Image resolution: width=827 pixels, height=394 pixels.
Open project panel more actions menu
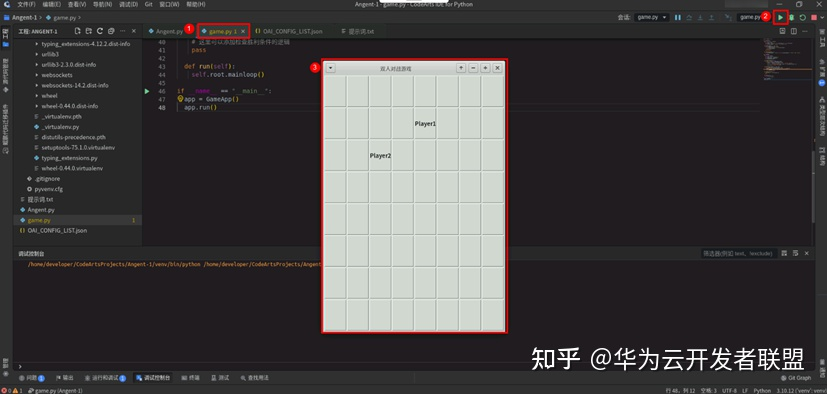click(x=122, y=31)
